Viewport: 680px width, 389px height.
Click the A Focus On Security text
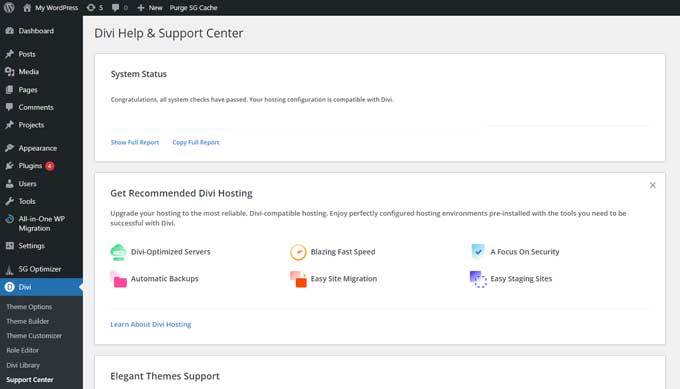point(525,252)
